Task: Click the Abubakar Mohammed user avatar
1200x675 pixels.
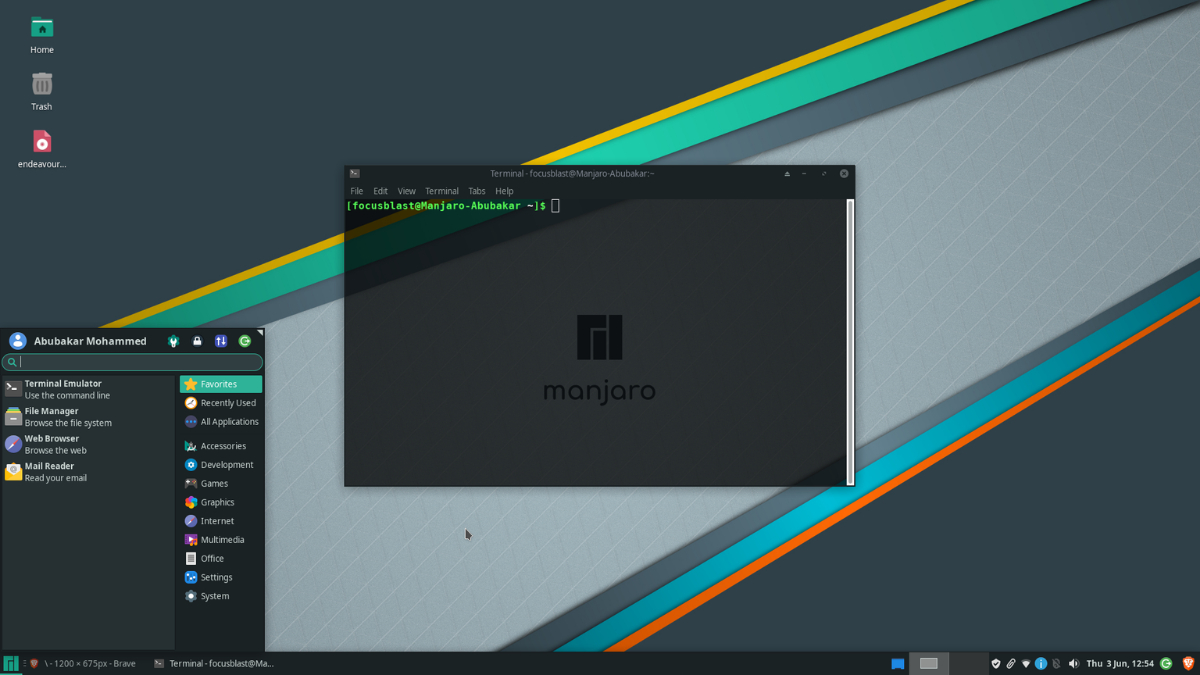Action: coord(18,341)
